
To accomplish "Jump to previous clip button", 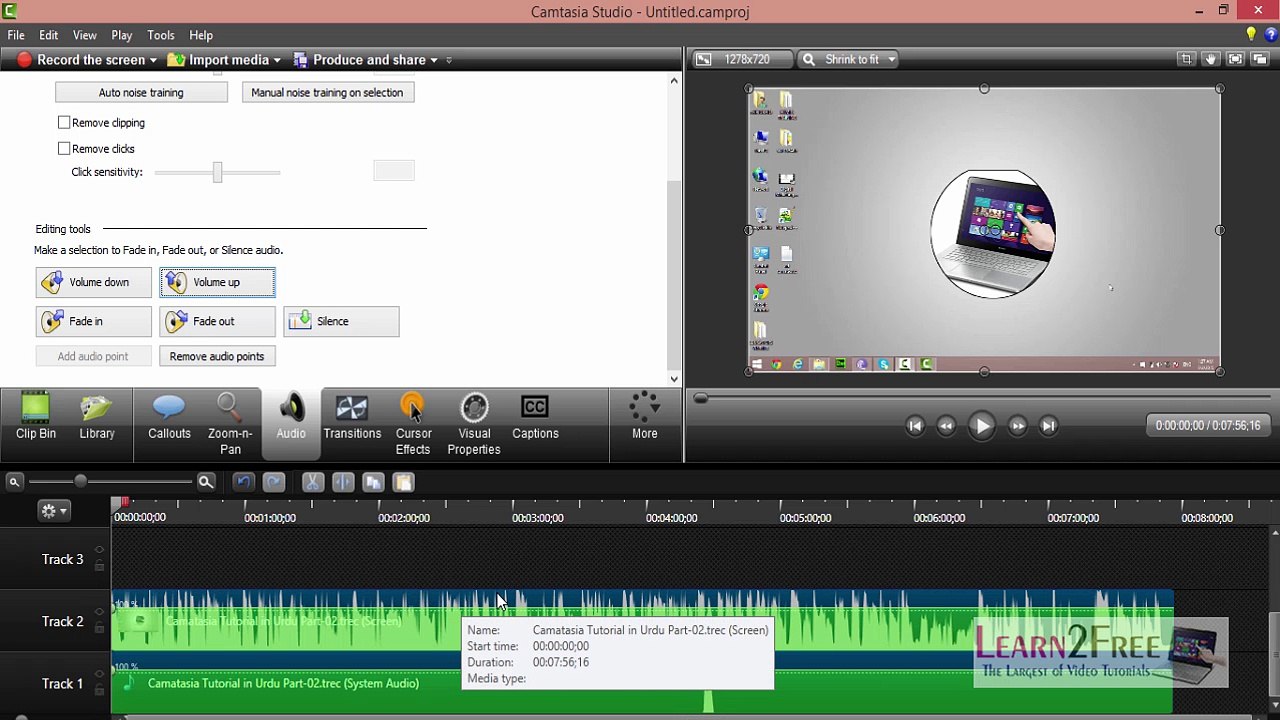I will coord(914,426).
